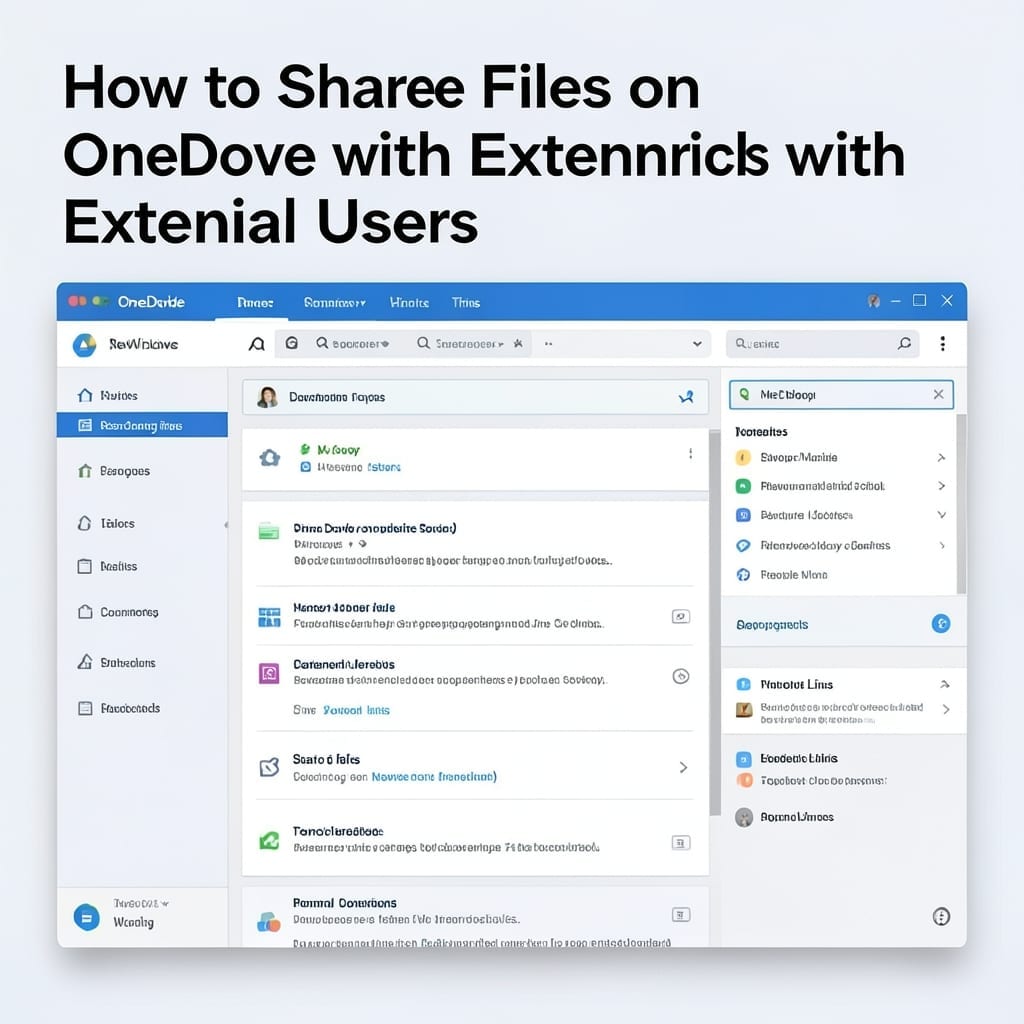The width and height of the screenshot is (1024, 1024).
Task: Click the share-arrow icon beside Soato o fales
Action: coord(270,767)
